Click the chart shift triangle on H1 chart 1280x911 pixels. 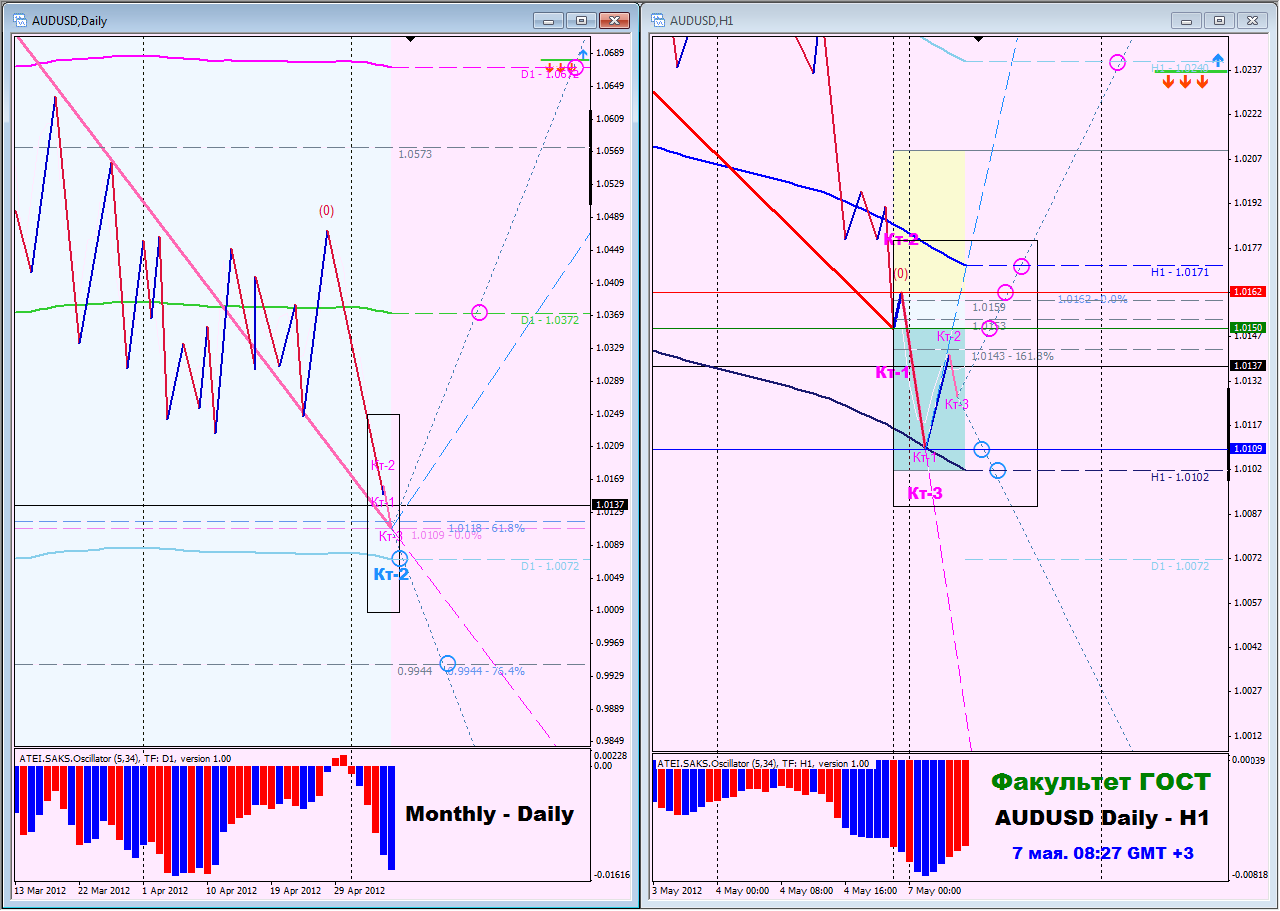click(x=978, y=39)
